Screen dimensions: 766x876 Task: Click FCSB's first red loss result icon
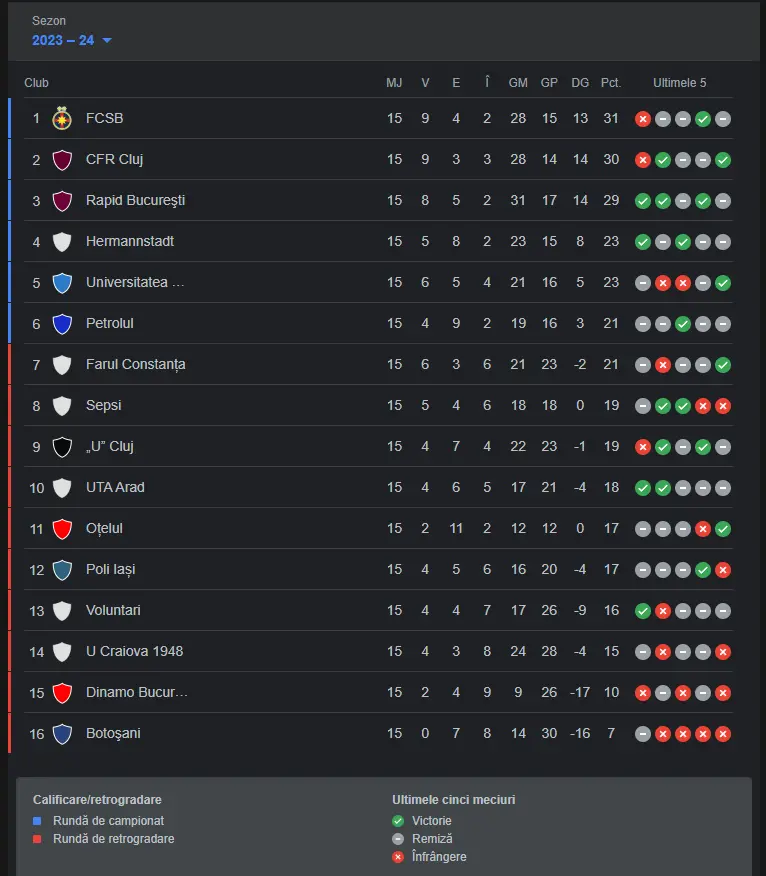pos(643,119)
